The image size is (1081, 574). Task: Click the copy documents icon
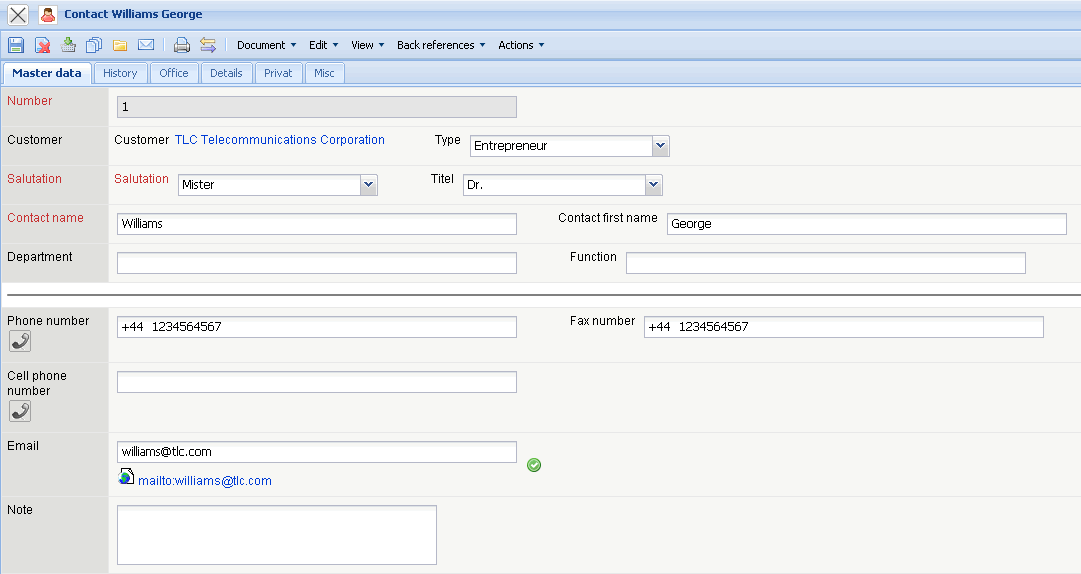tap(94, 45)
